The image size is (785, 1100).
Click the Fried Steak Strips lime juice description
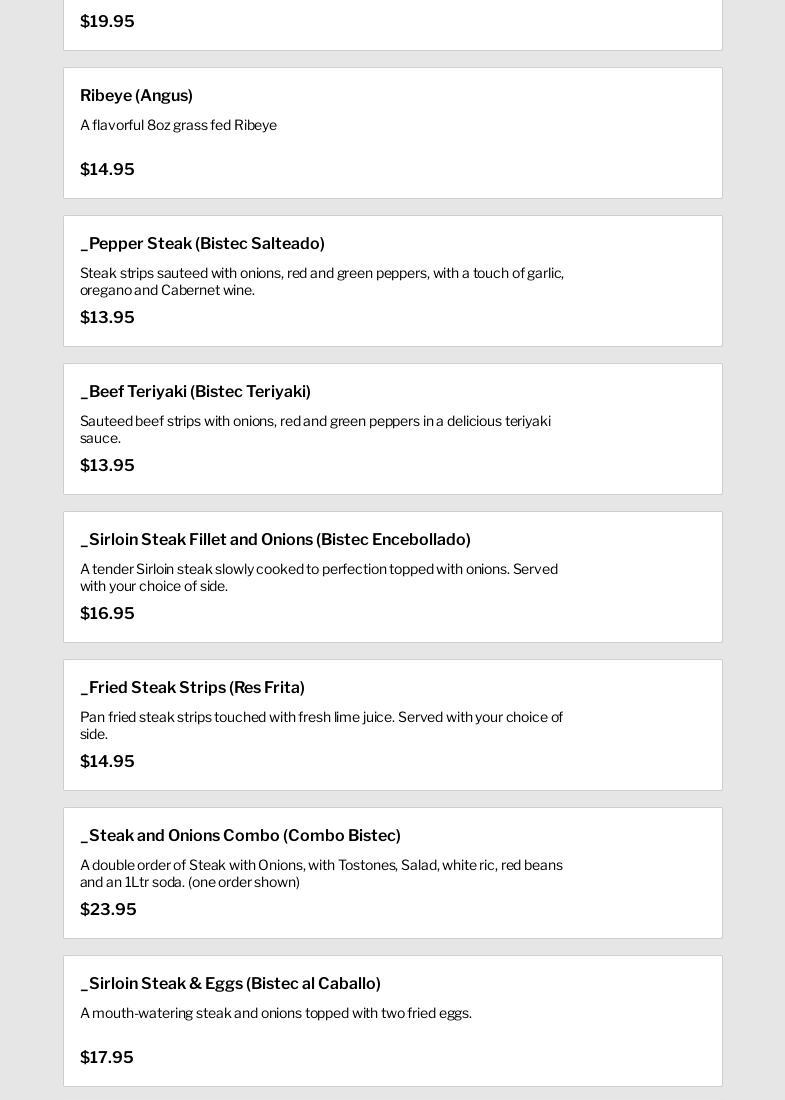pyautogui.click(x=321, y=726)
